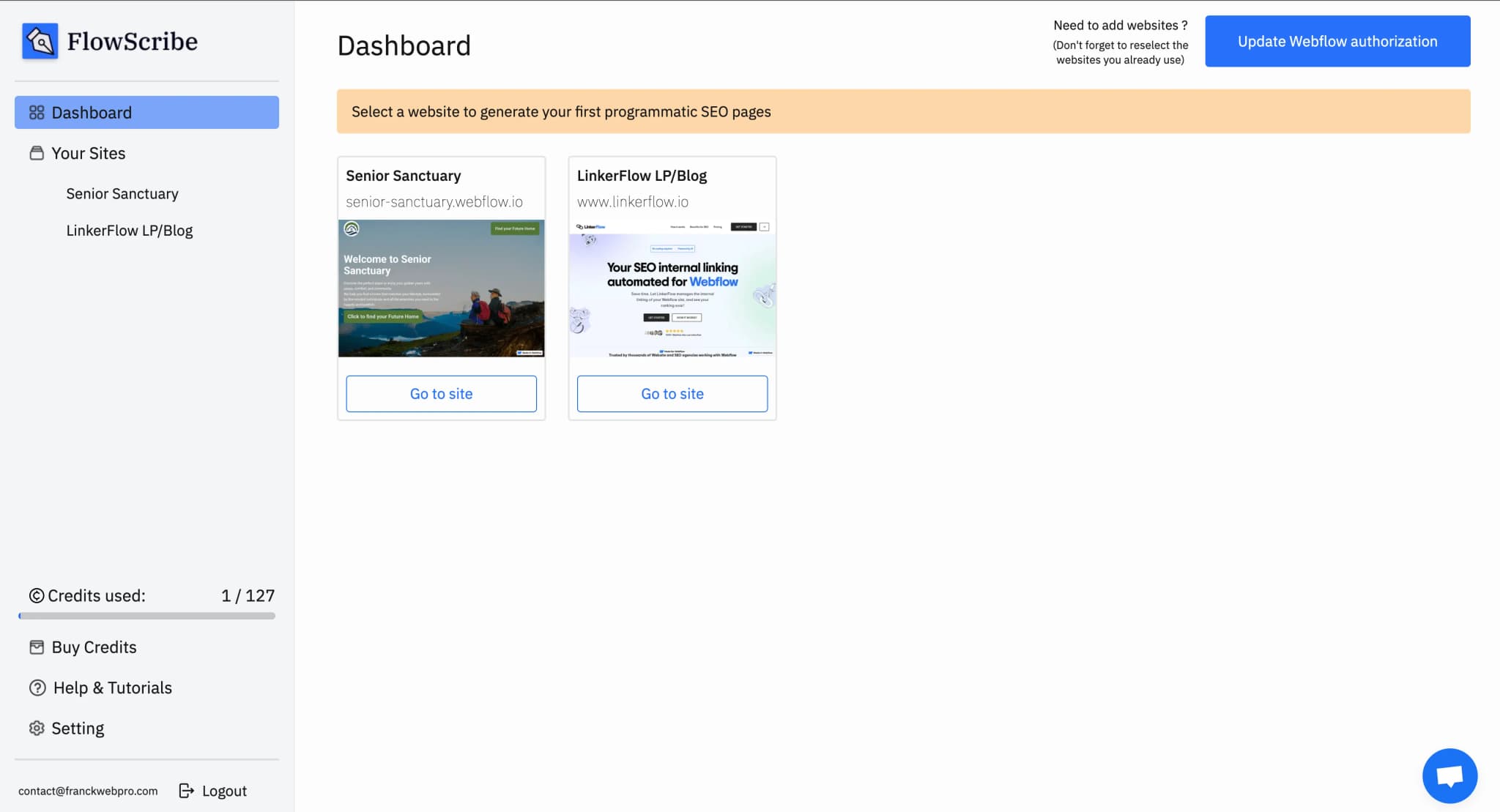This screenshot has width=1500, height=812.
Task: Click the FlowScribe brand name text
Action: coord(133,42)
